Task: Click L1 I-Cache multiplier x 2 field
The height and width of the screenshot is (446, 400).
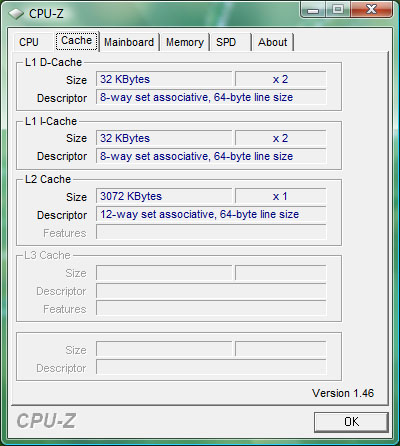Action: point(280,138)
